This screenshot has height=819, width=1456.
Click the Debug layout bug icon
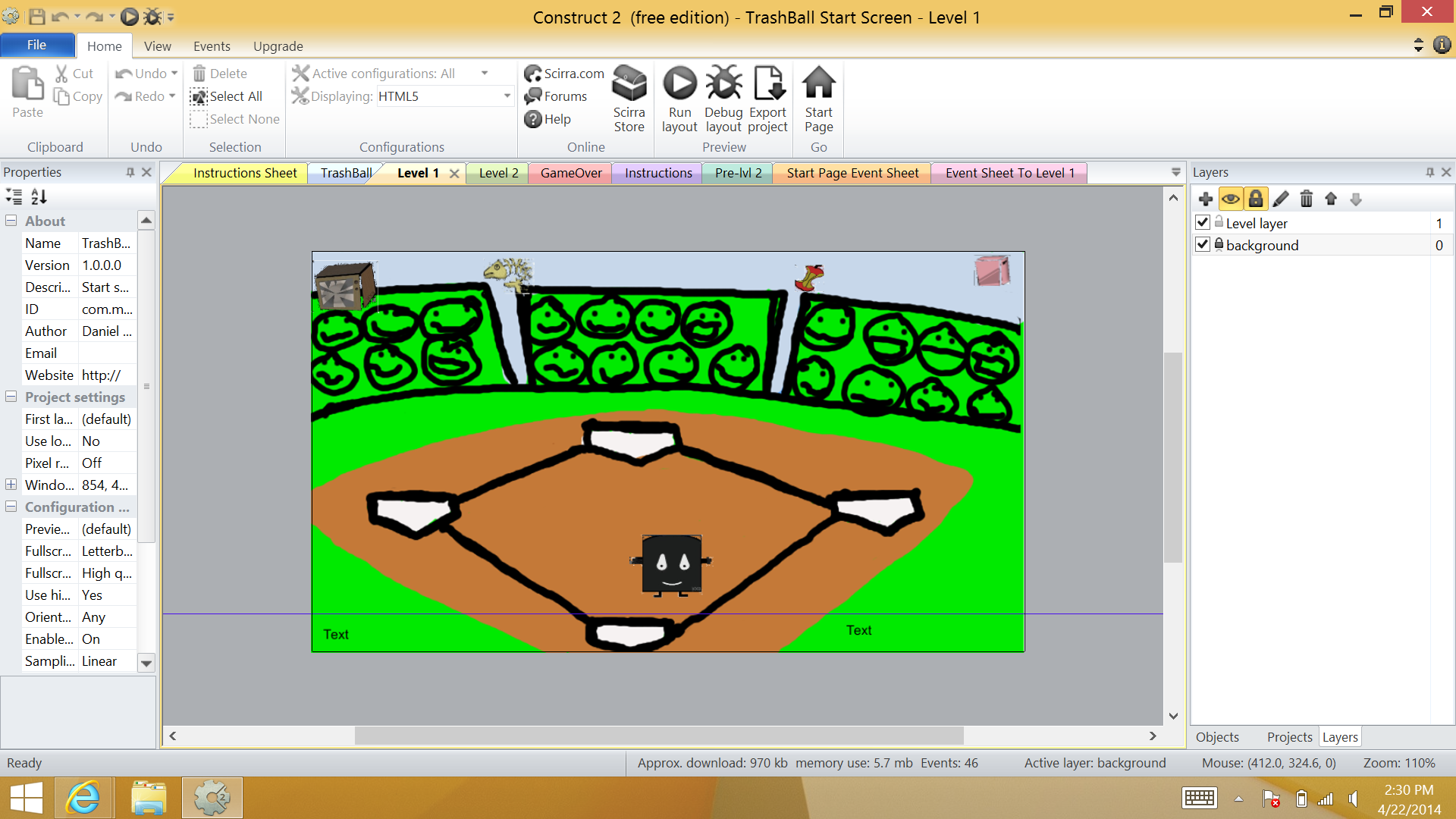click(x=723, y=83)
